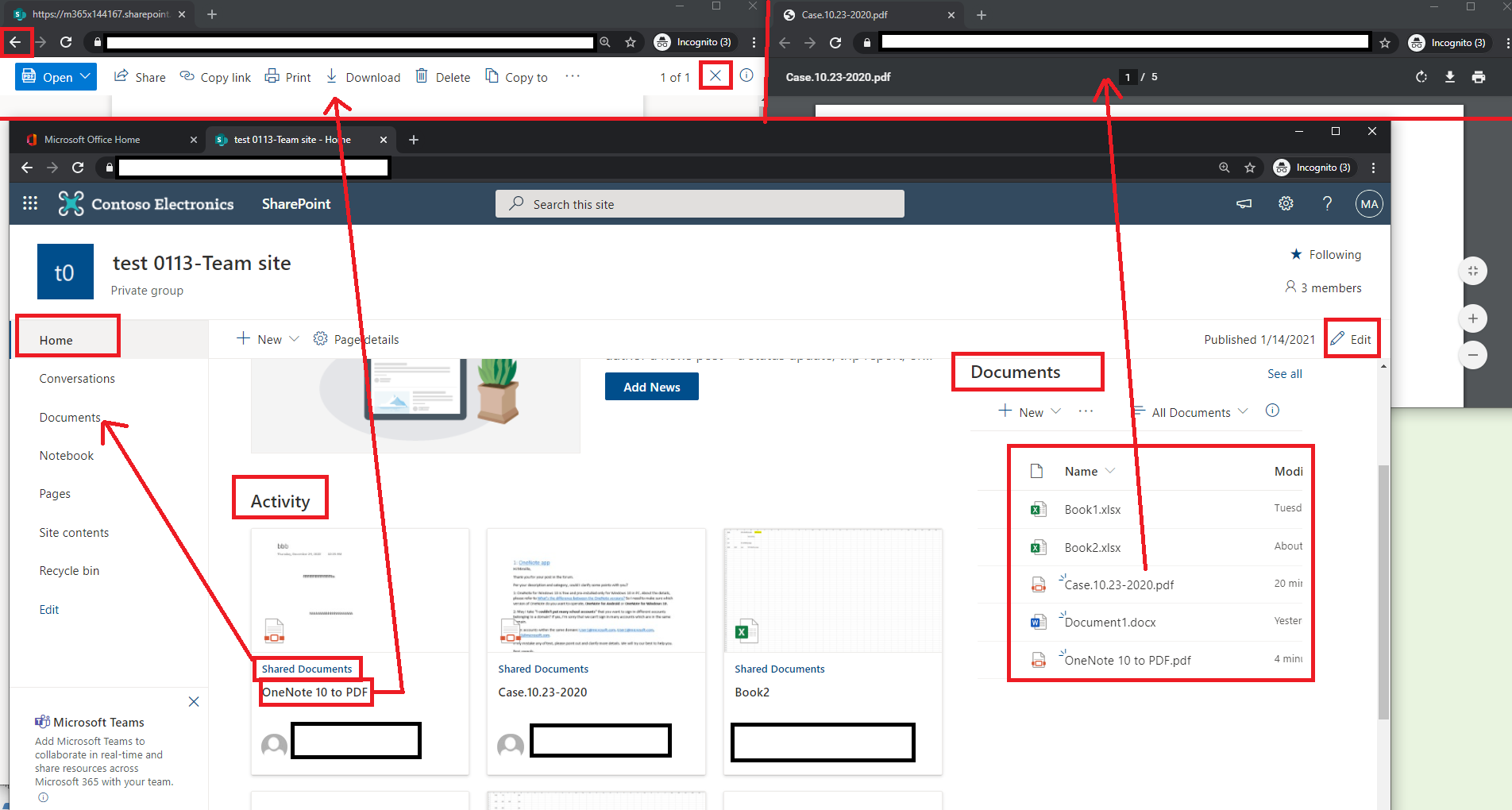Close the file preview with X icon
The image size is (1512, 810).
[x=715, y=75]
